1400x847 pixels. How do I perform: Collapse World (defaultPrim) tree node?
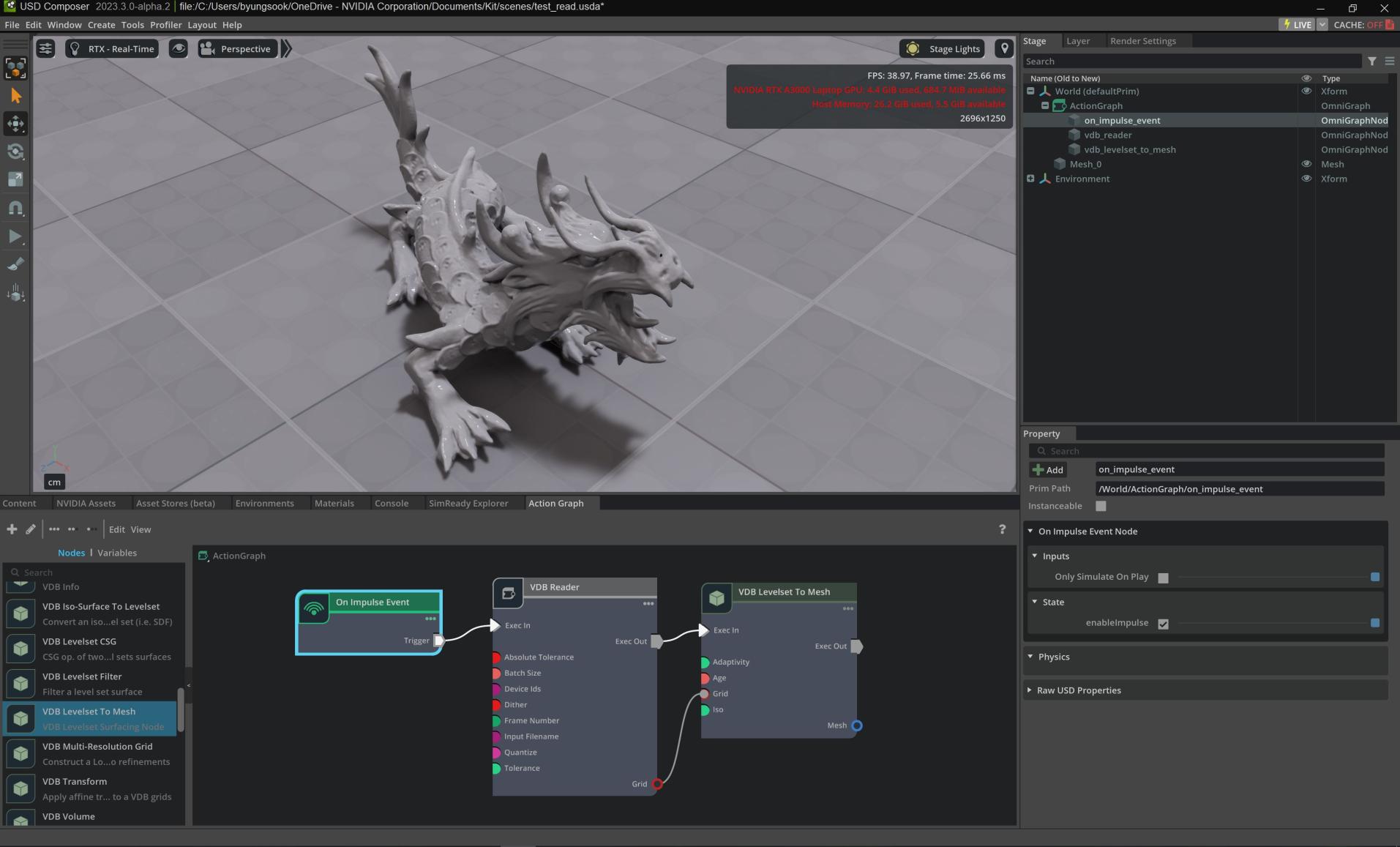tap(1030, 92)
